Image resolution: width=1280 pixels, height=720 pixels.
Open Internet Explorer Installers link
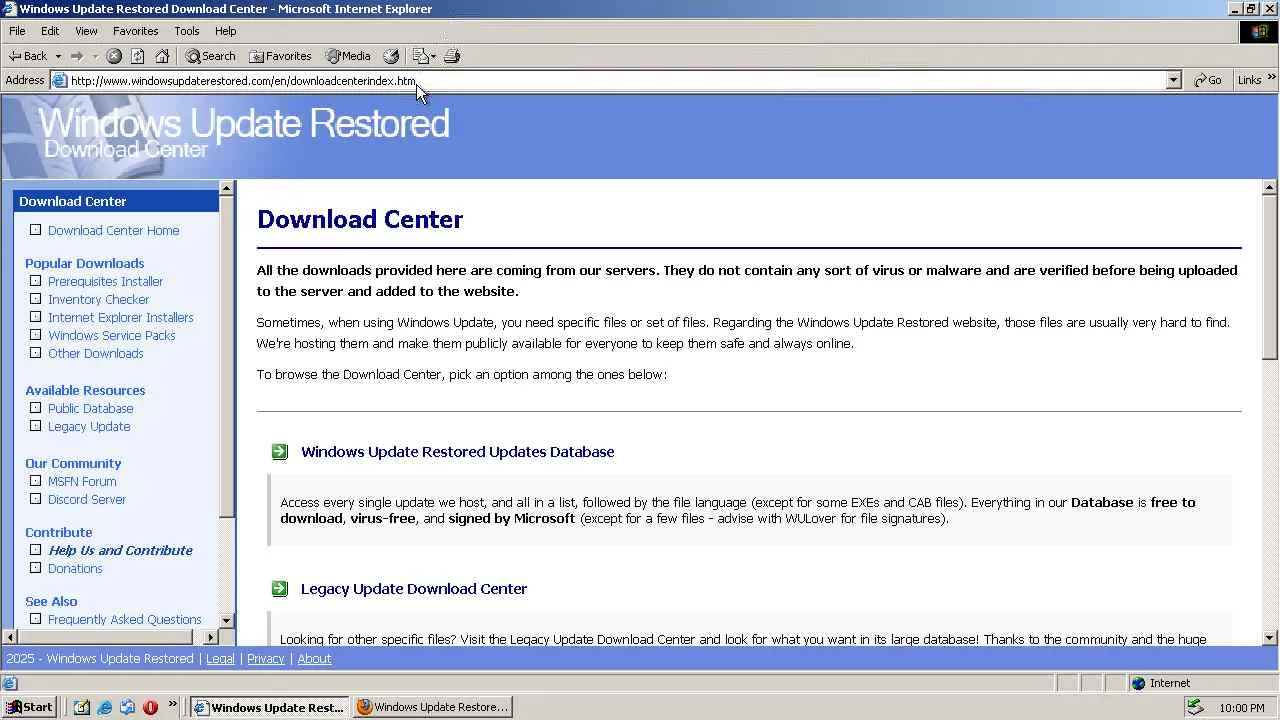coord(121,318)
